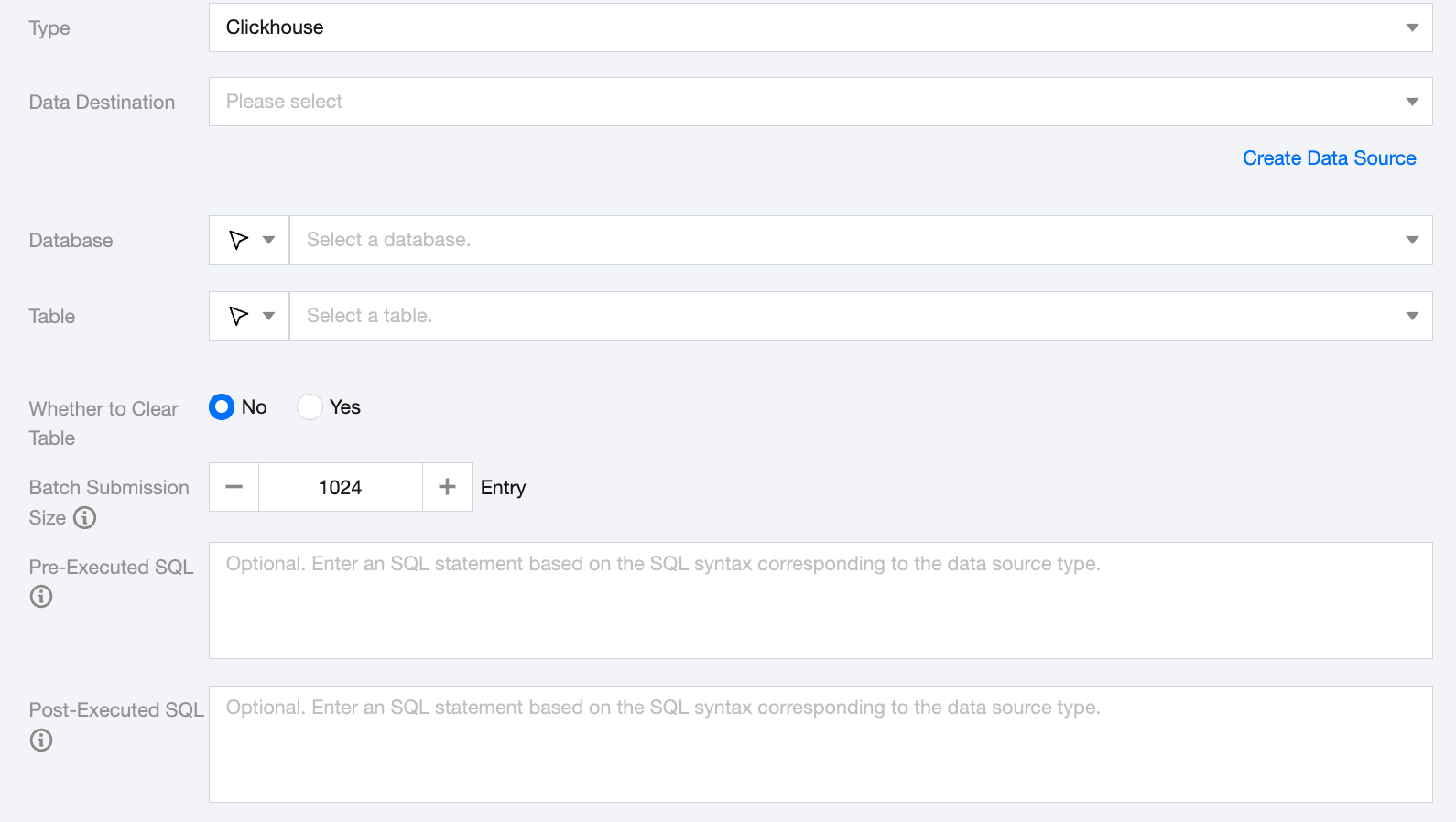This screenshot has height=822, width=1456.
Task: Click the Post-Executed SQL info icon
Action: point(41,741)
